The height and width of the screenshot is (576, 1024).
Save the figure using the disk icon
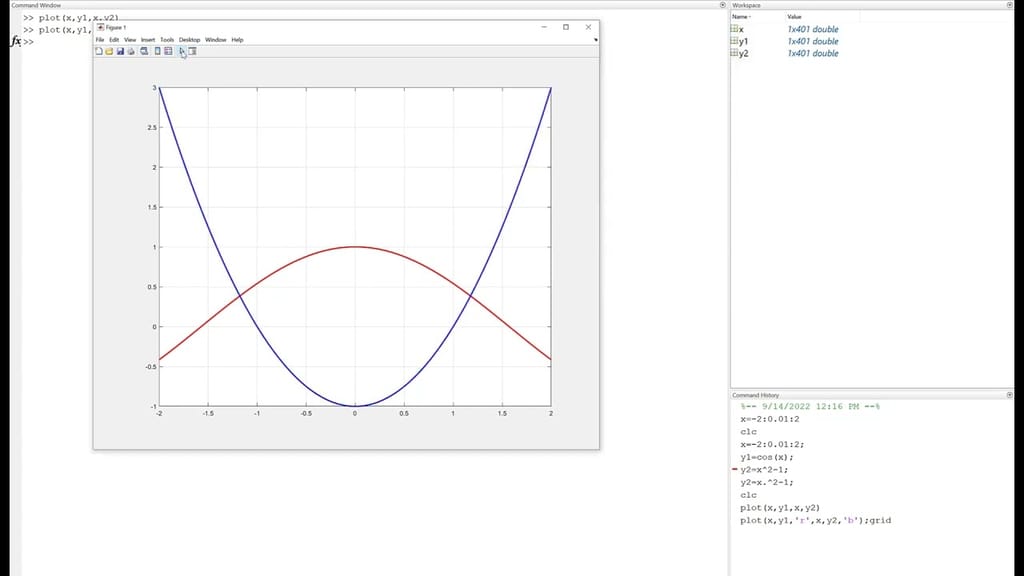coord(120,51)
